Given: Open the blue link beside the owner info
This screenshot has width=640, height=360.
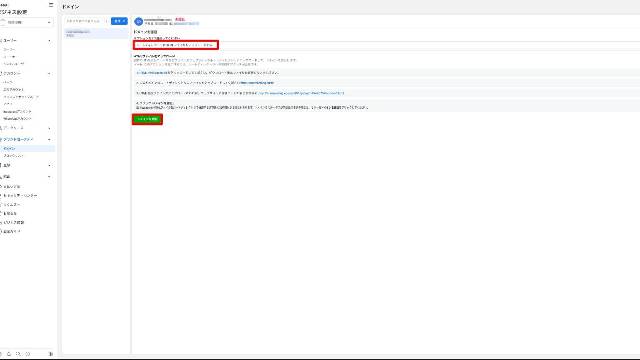Looking at the screenshot, I should (x=187, y=24).
